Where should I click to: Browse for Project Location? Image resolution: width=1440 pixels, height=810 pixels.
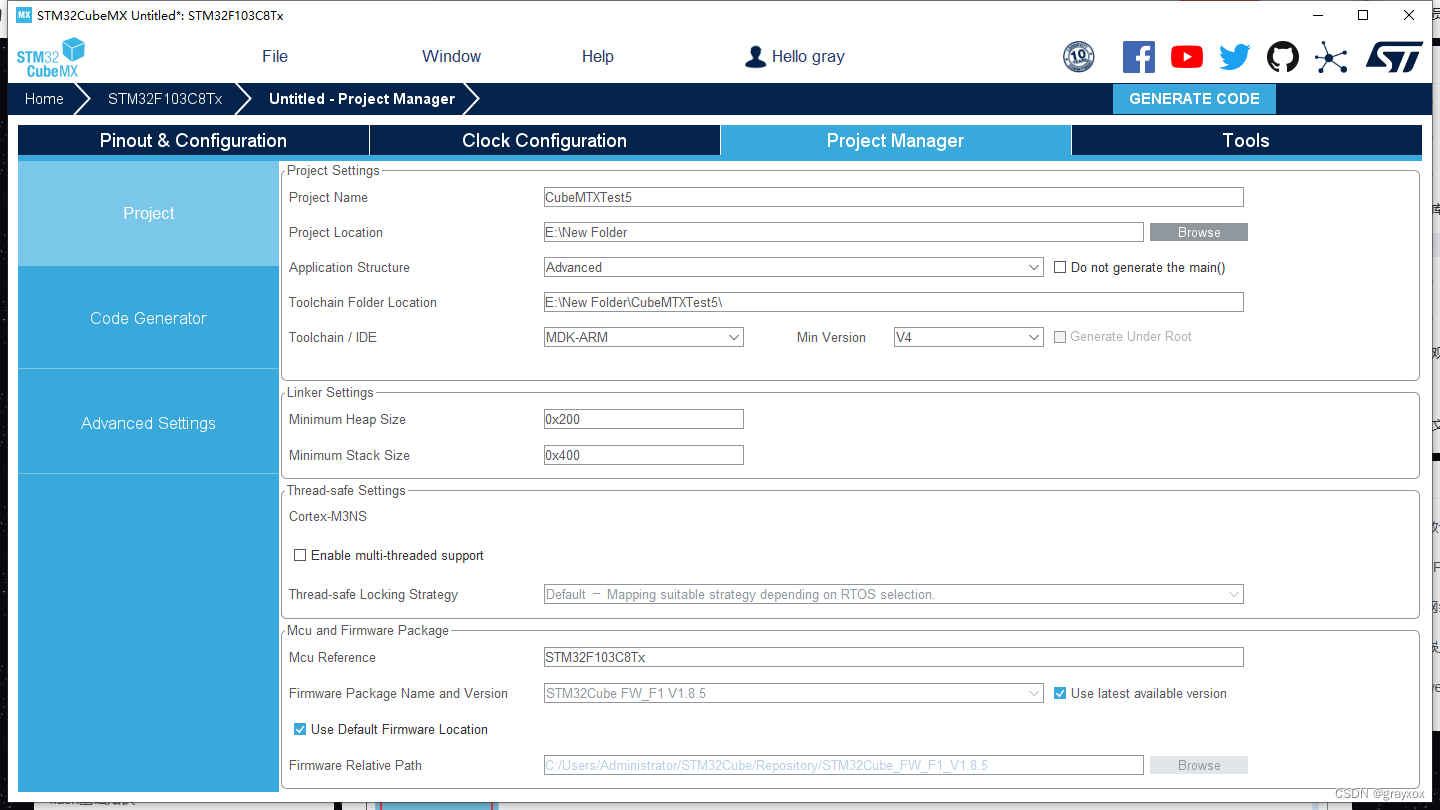[1199, 232]
